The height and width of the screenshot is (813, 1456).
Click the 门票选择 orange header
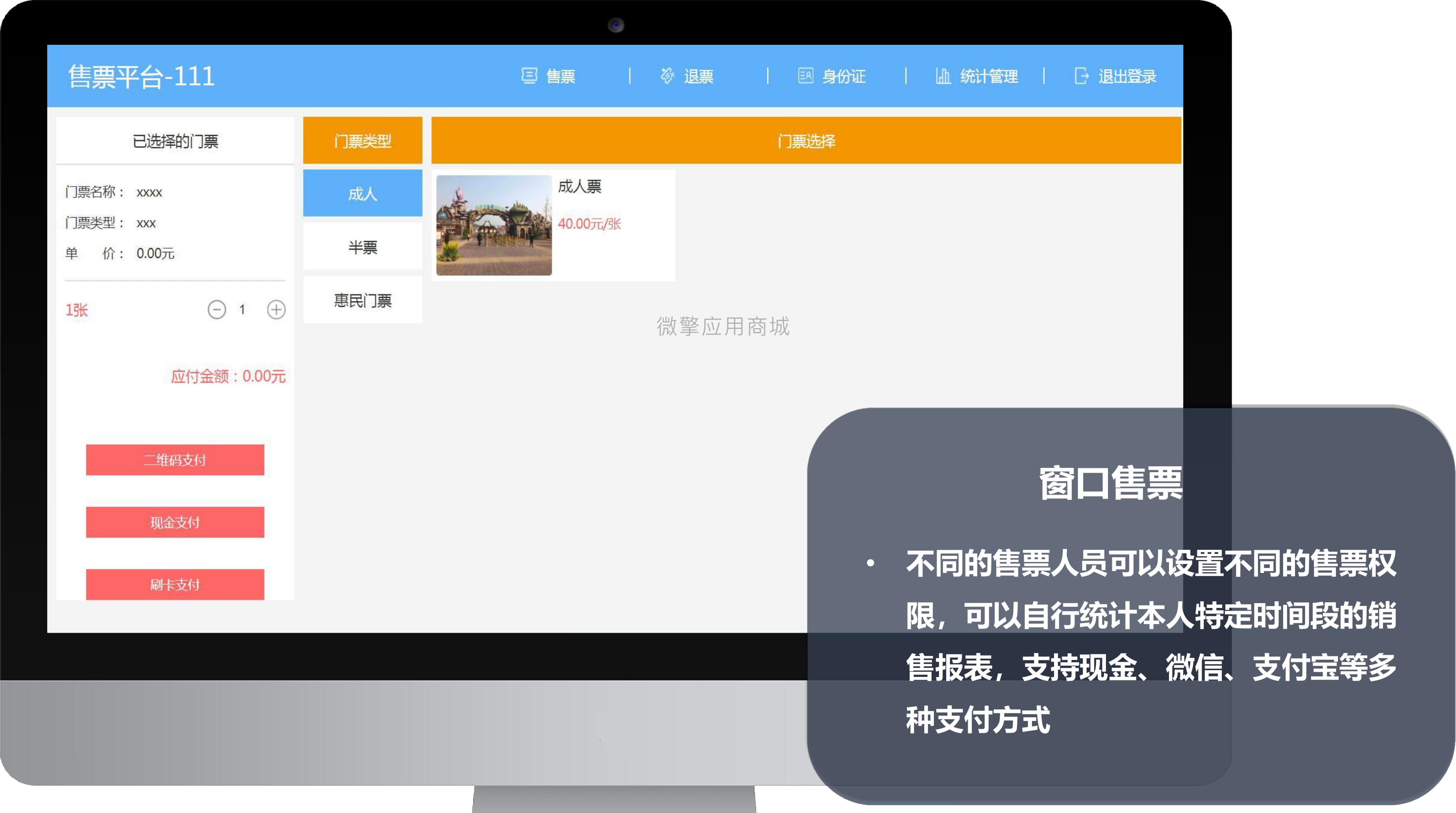806,140
